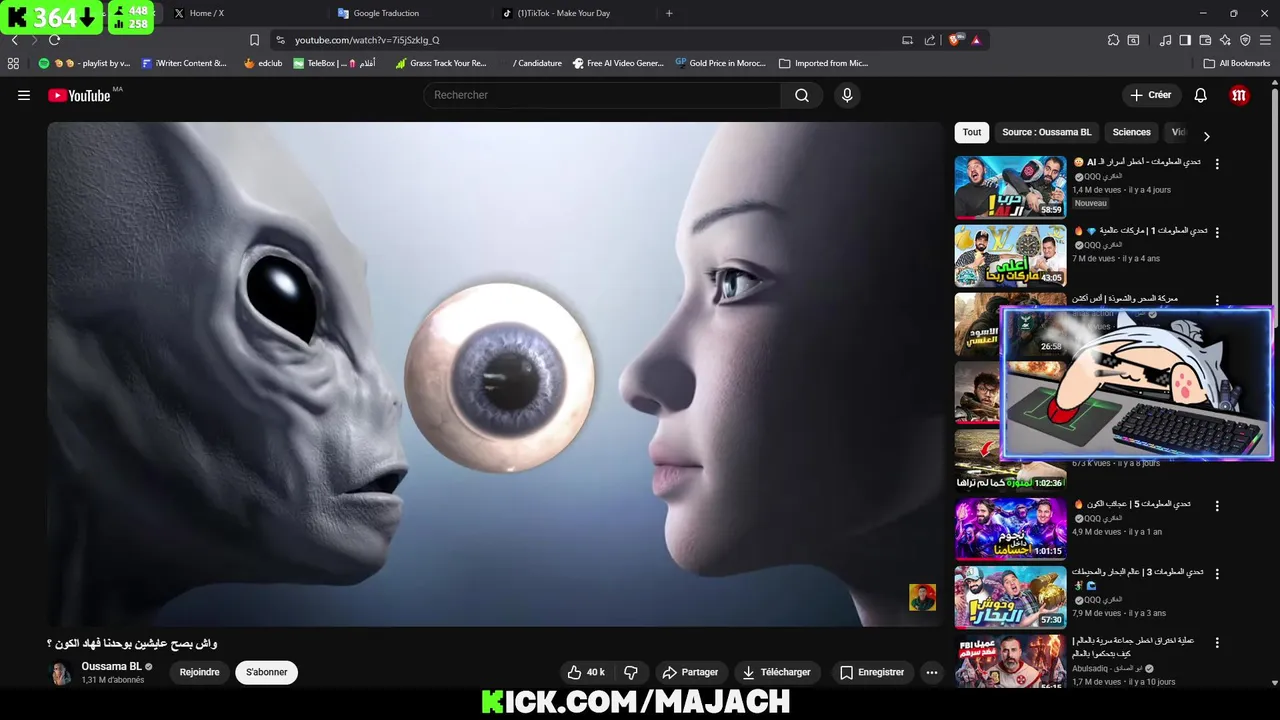Viewport: 1280px width, 720px height.
Task: Click the youtube.com address bar URL
Action: point(367,40)
